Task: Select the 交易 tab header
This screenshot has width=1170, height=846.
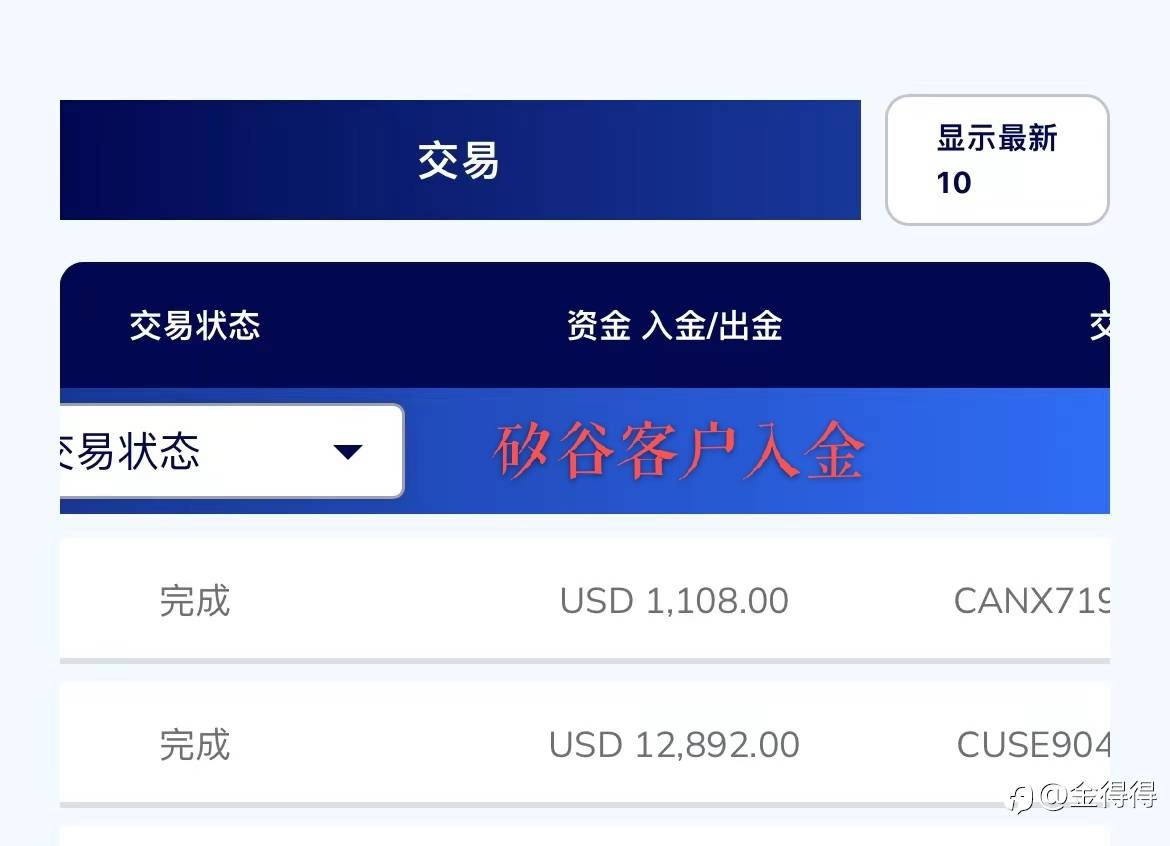Action: coord(459,160)
